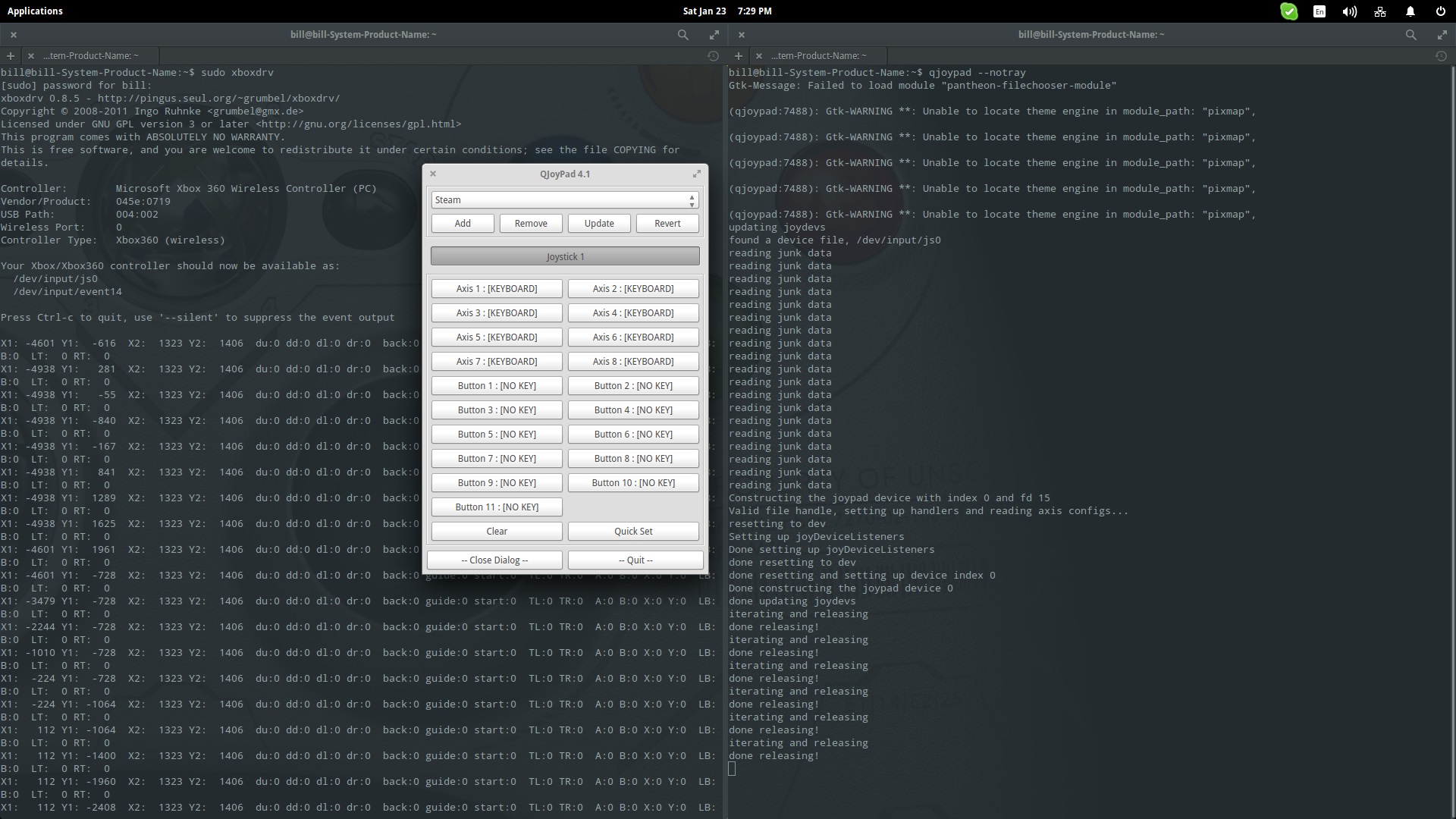Open the network indicator
1456x819 pixels.
click(1379, 11)
